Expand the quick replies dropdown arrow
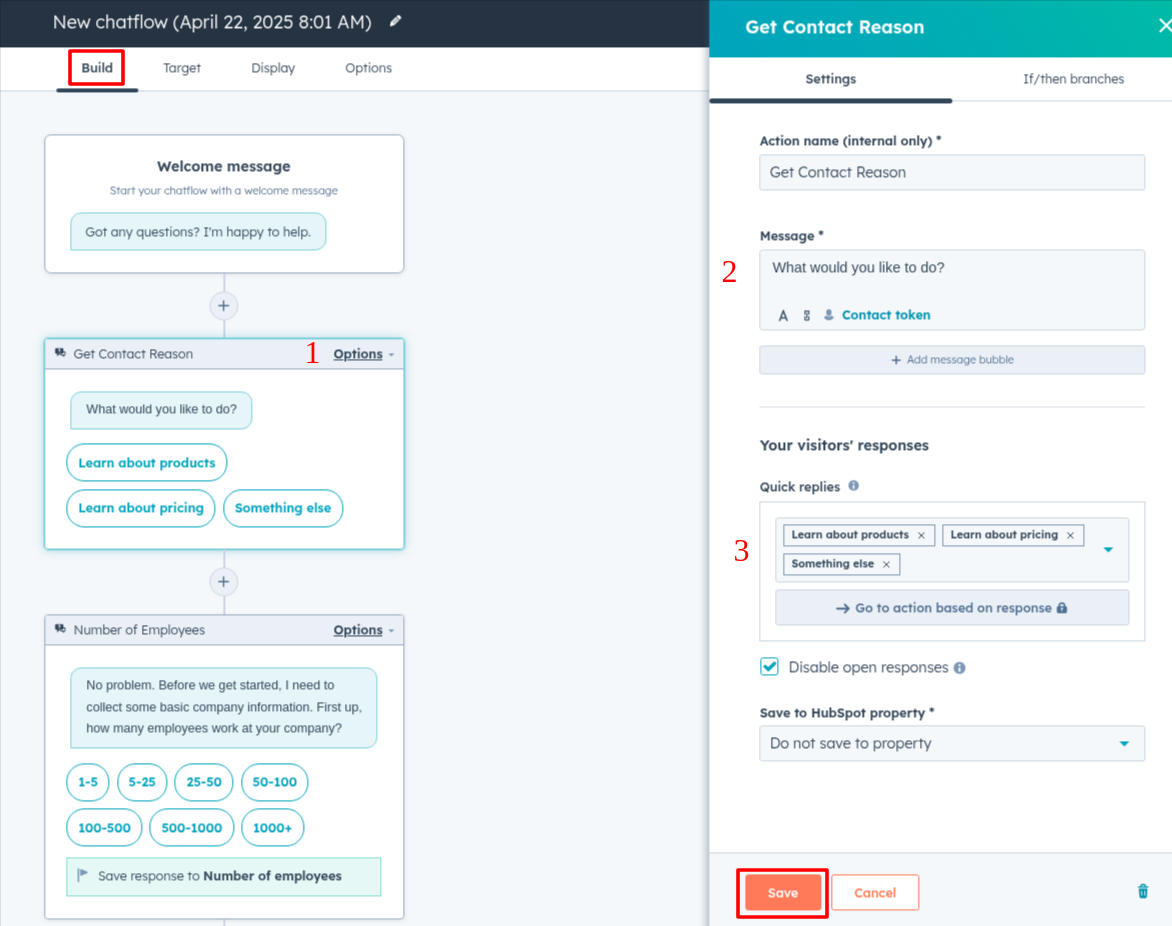Screen dimensions: 1172x926 click(x=1108, y=550)
